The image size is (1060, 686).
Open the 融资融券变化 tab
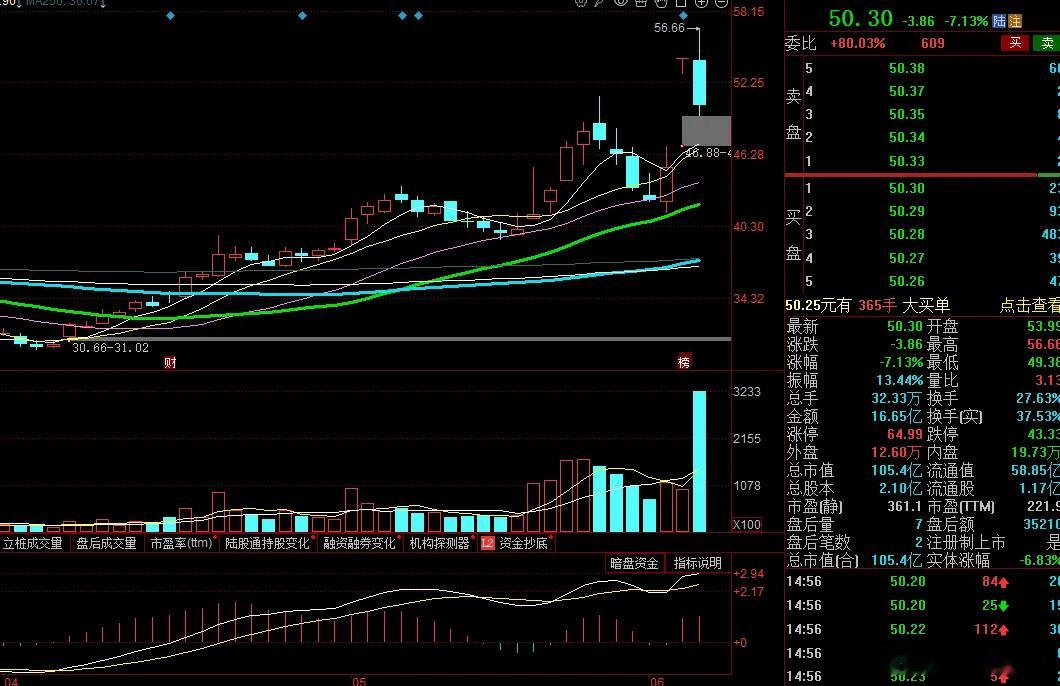[359, 543]
